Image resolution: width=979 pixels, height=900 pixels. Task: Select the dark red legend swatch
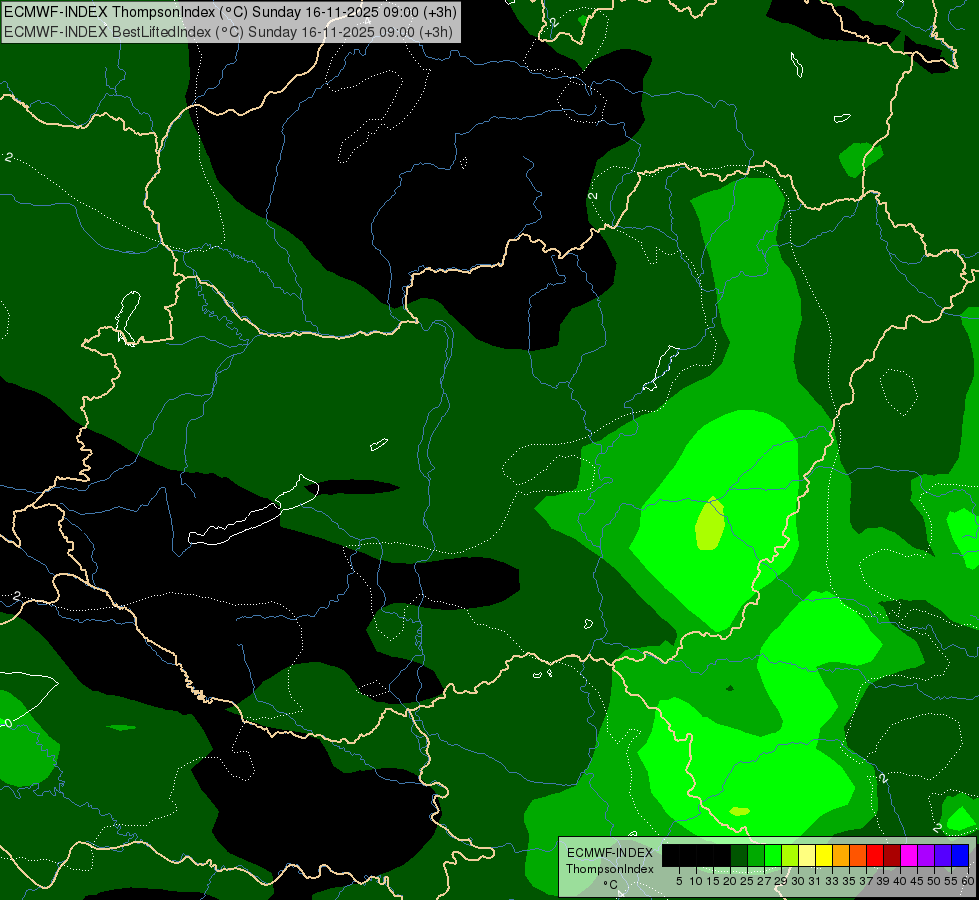[x=892, y=855]
